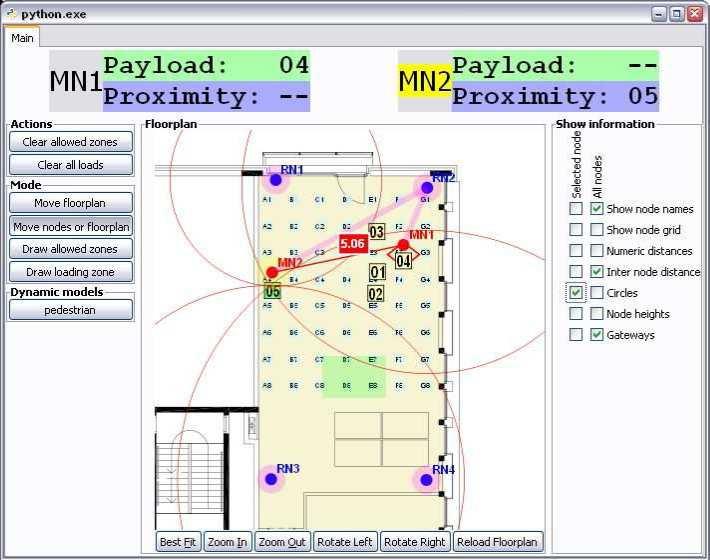Maximize the python.exe window
710x560 pixels.
pos(676,14)
